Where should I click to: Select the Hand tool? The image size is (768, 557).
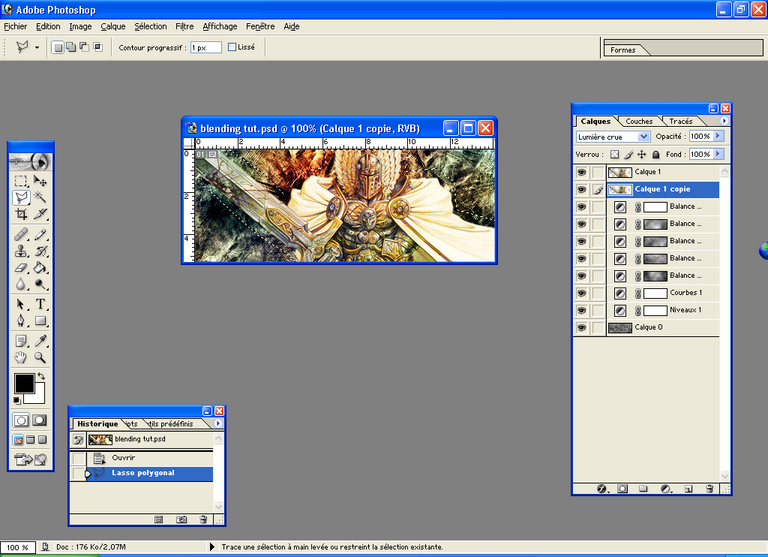tap(21, 356)
